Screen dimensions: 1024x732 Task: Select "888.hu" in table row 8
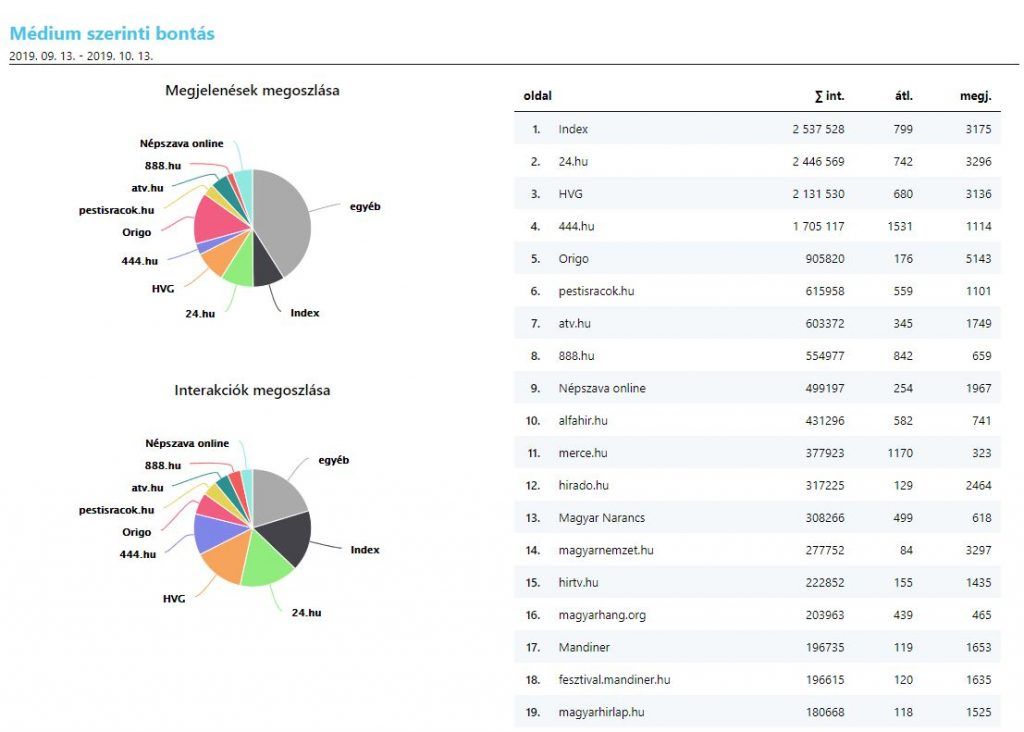click(x=576, y=356)
